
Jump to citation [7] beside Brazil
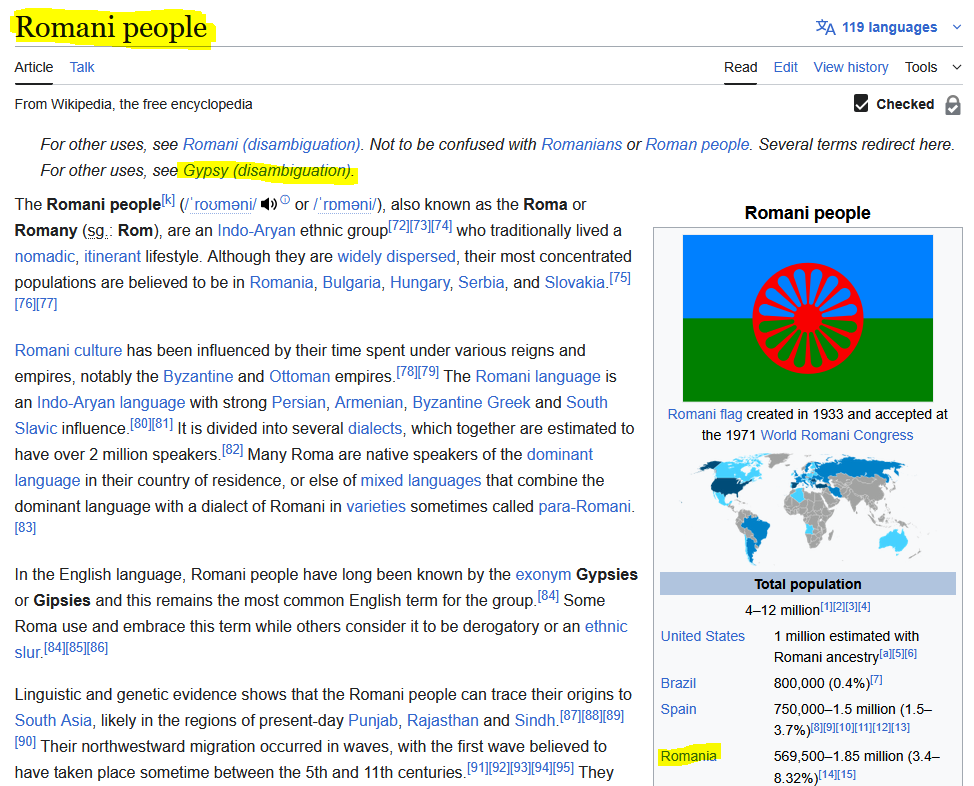coord(876,680)
